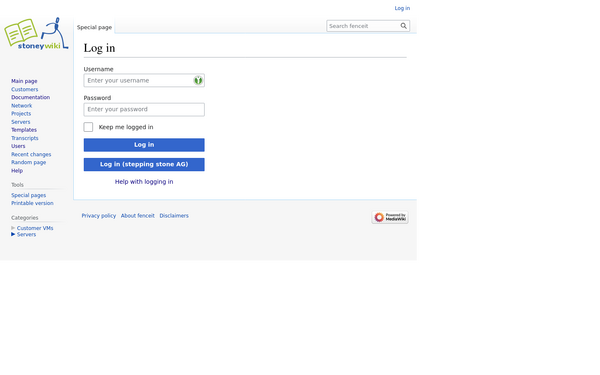
Task: Open Servers link in navigation sidebar
Action: click(x=21, y=122)
